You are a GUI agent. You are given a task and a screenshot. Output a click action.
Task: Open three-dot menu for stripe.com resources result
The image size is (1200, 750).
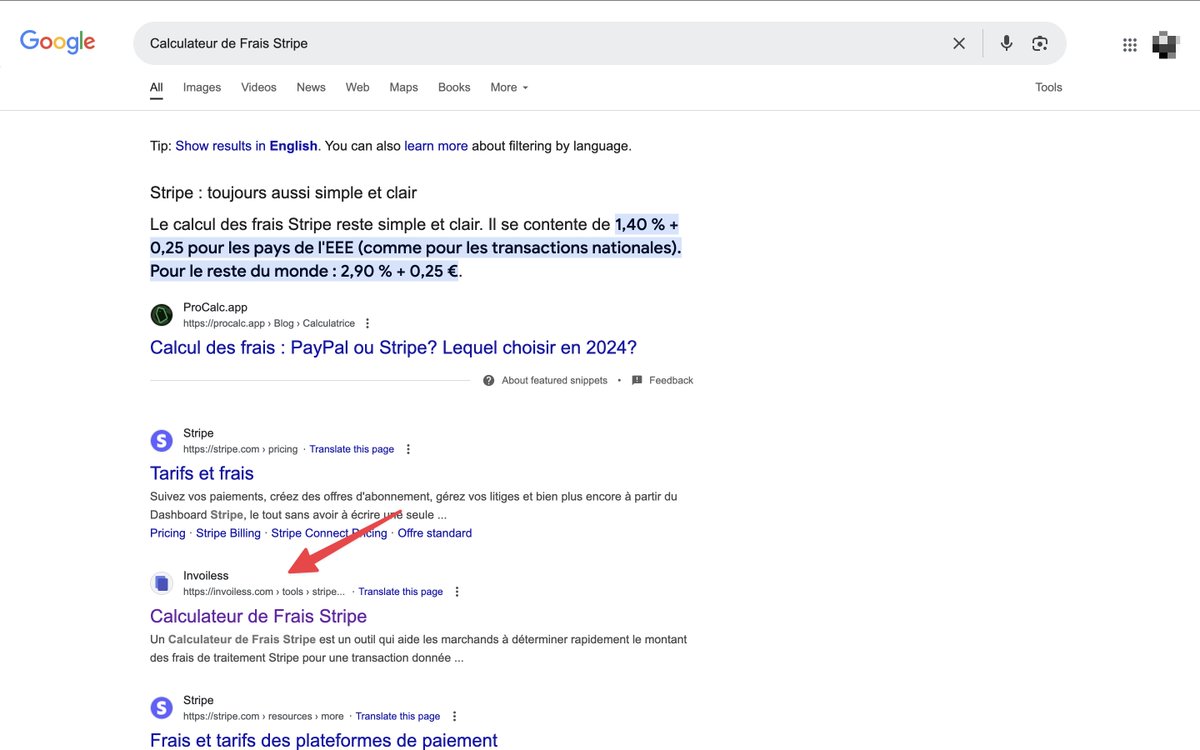(454, 716)
